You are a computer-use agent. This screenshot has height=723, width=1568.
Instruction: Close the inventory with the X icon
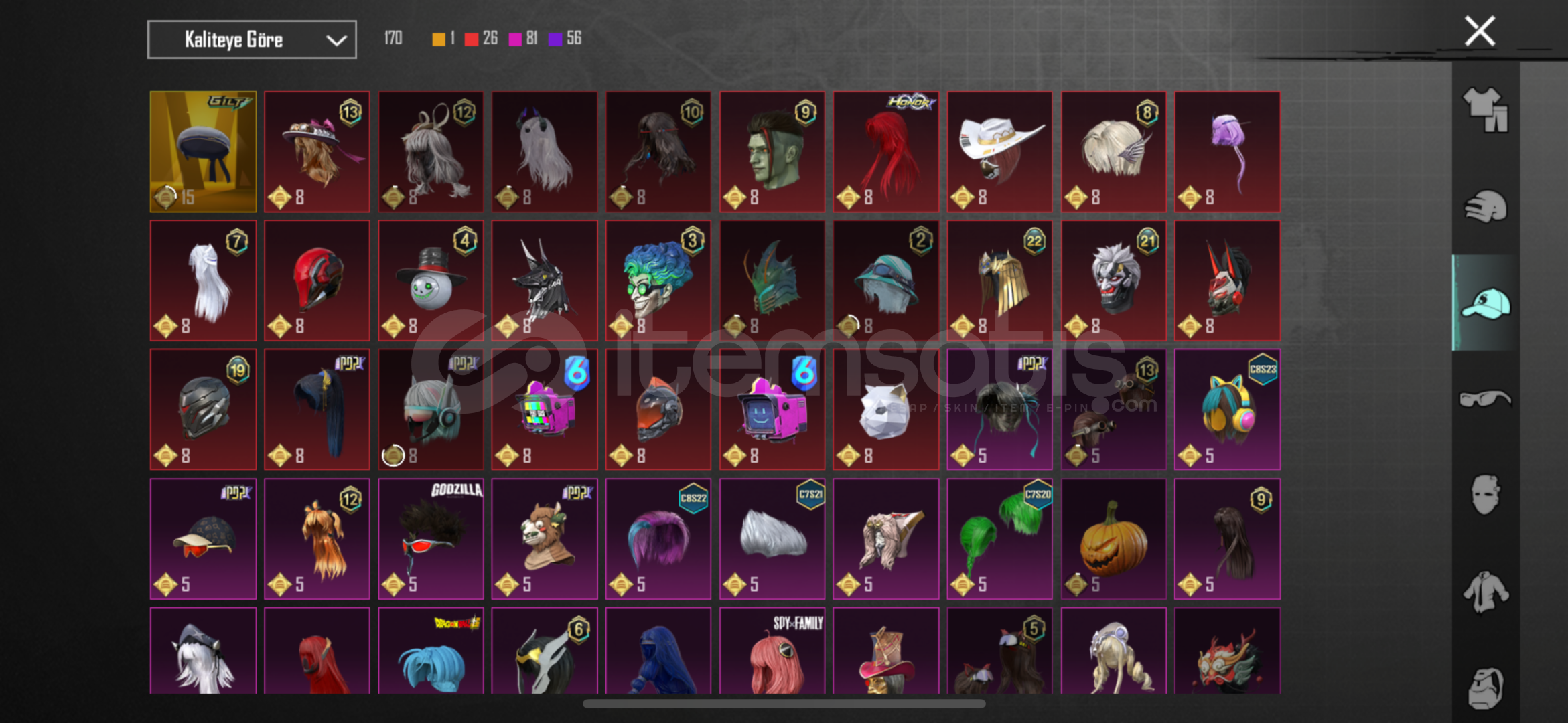coord(1480,31)
